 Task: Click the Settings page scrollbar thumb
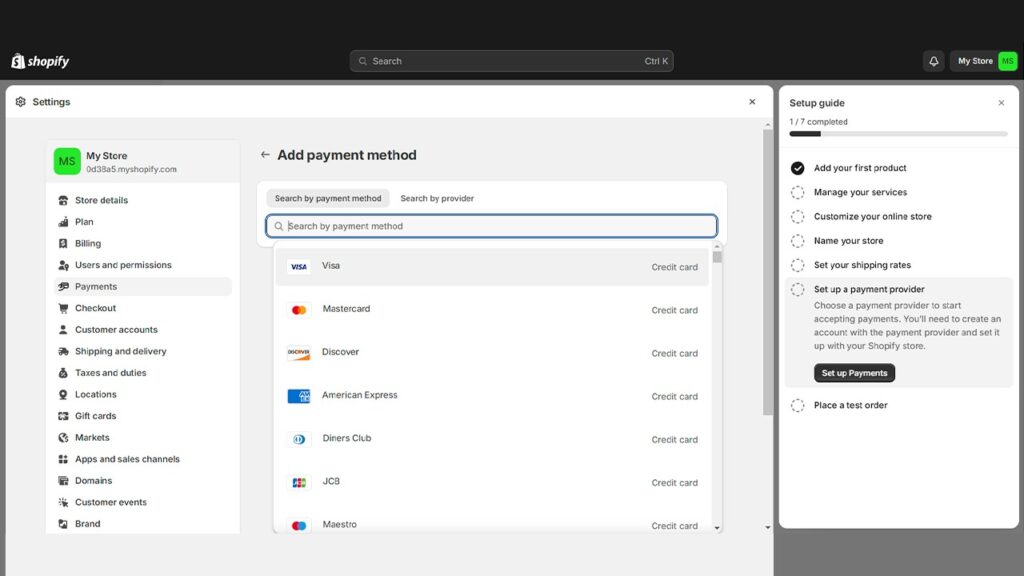click(767, 272)
